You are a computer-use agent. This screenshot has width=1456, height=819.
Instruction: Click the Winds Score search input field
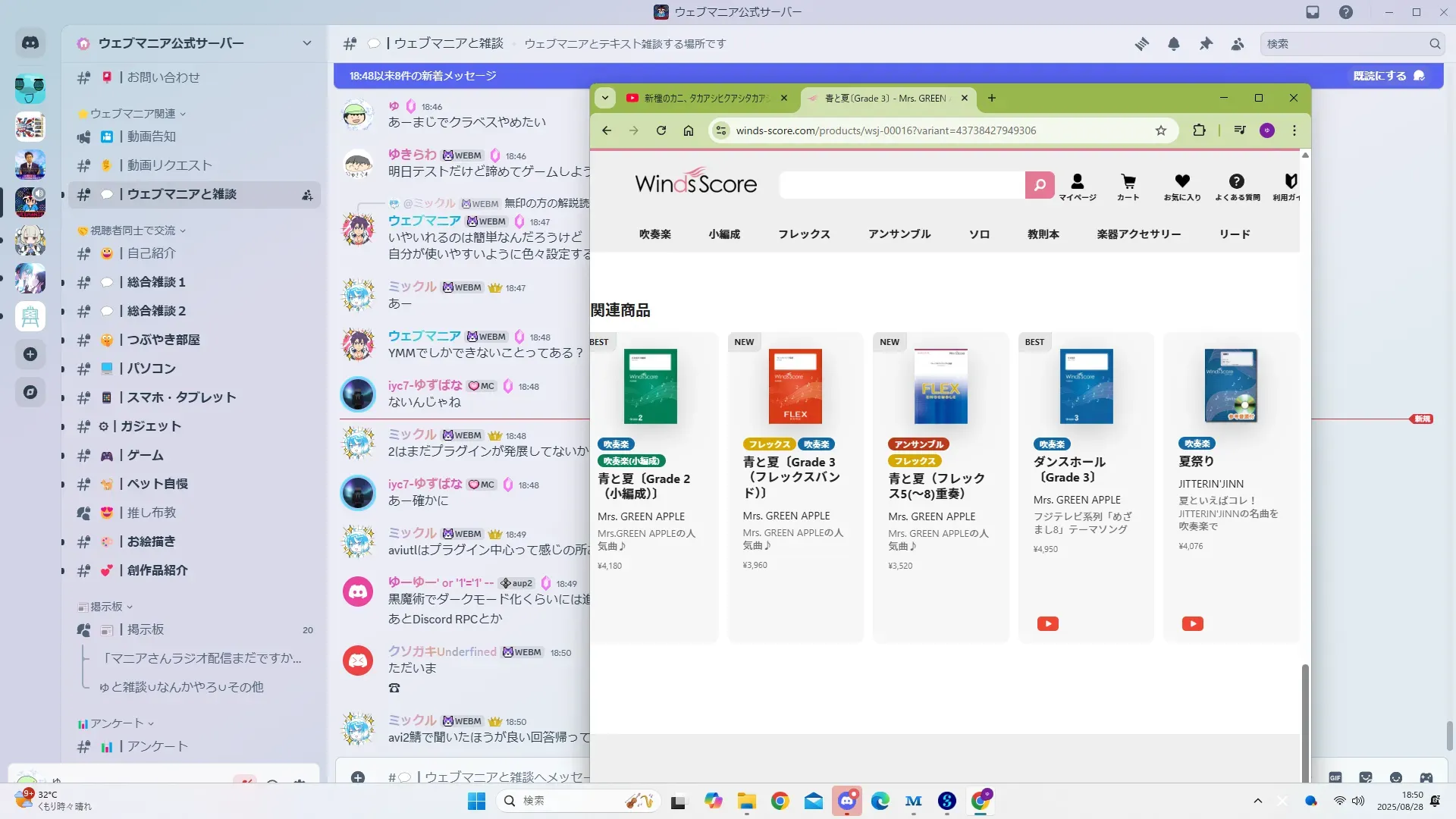901,184
